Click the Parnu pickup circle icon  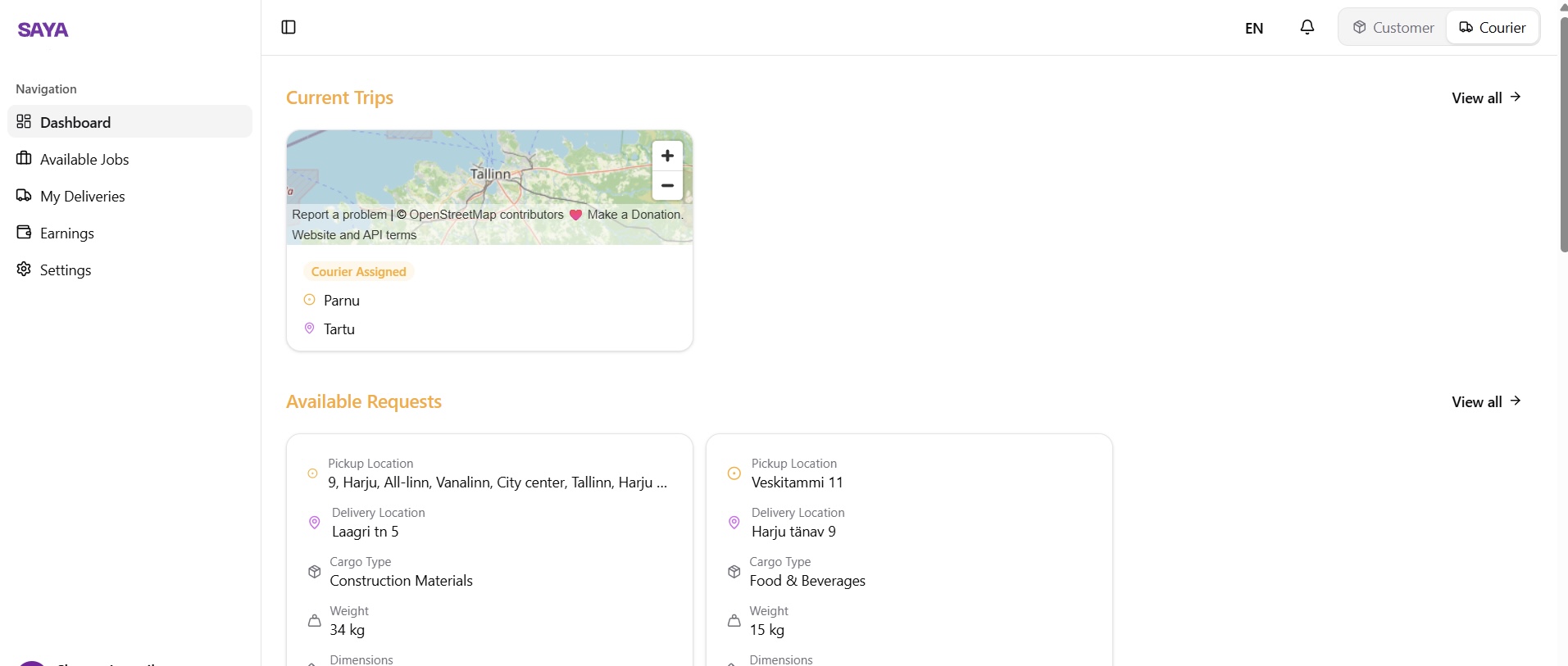click(x=309, y=300)
